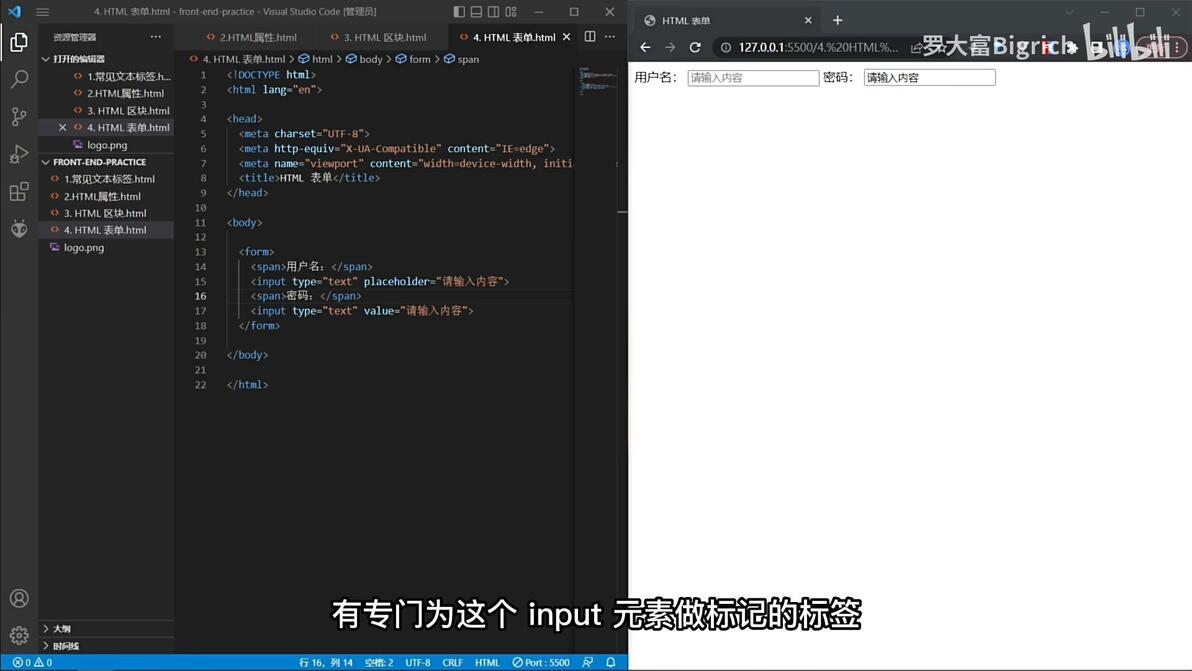Click the browser address bar URL

coord(818,47)
